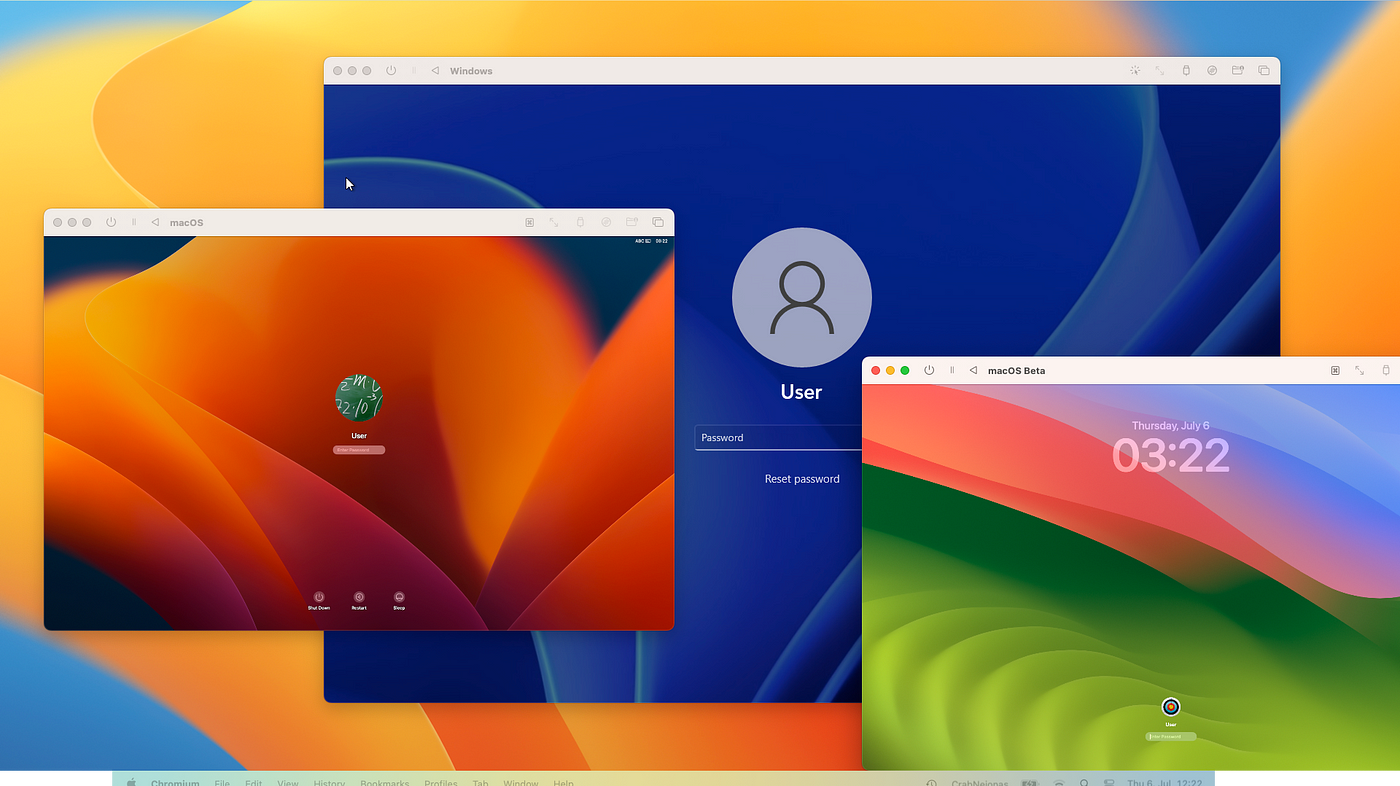Screen dimensions: 1400x786
Task: Pause the macOS Beta virtual machine
Action: coord(952,370)
